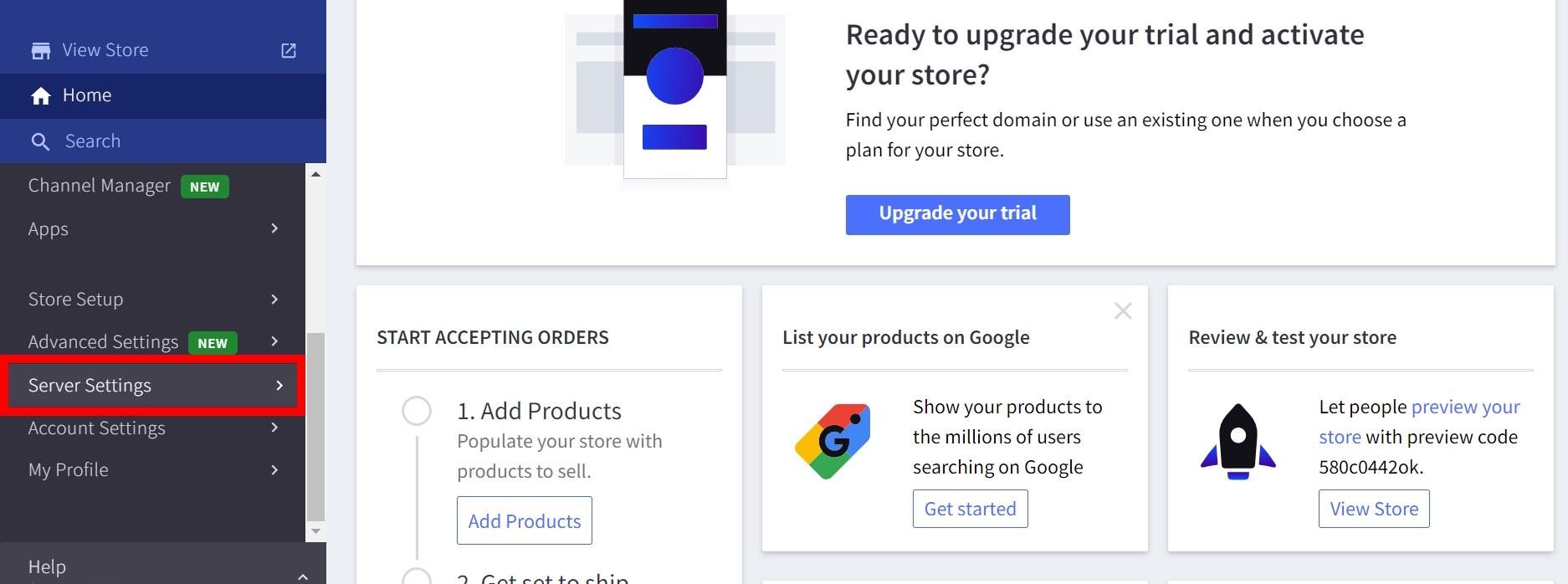Click the upgrade trial illustration
The image size is (1568, 584).
coord(674,90)
